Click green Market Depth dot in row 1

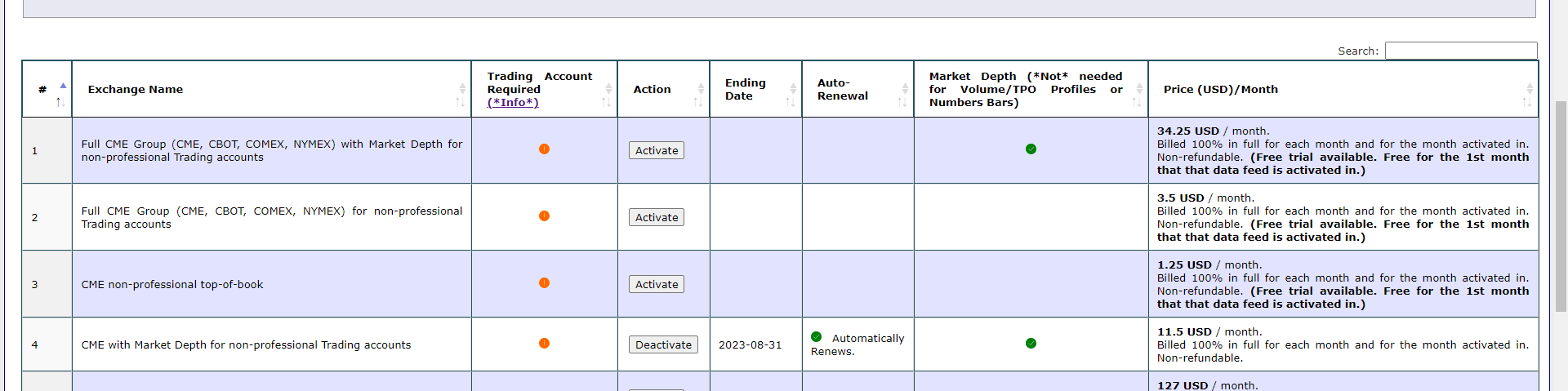point(1031,149)
